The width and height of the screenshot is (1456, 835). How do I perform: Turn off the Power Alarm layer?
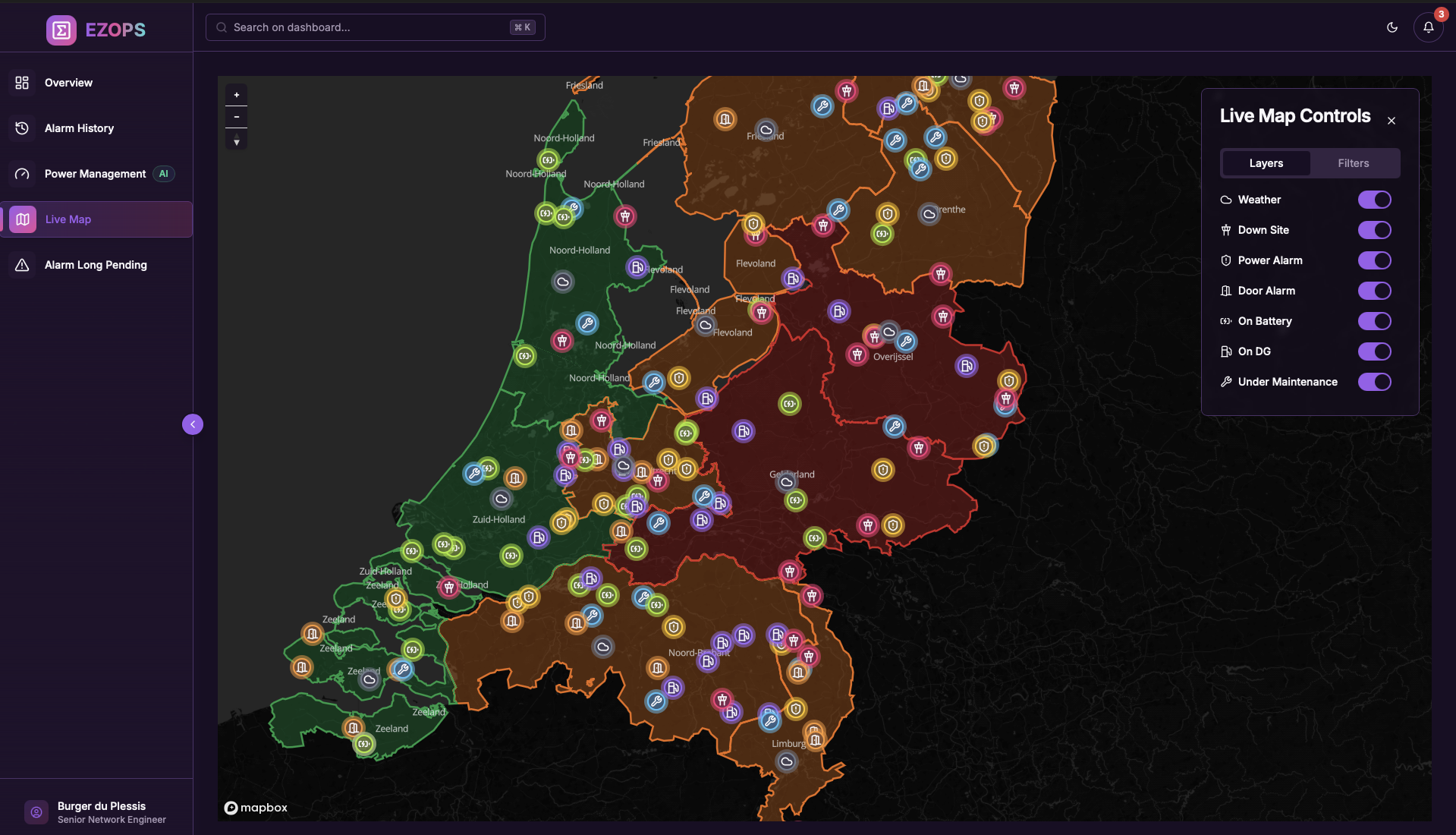point(1374,260)
